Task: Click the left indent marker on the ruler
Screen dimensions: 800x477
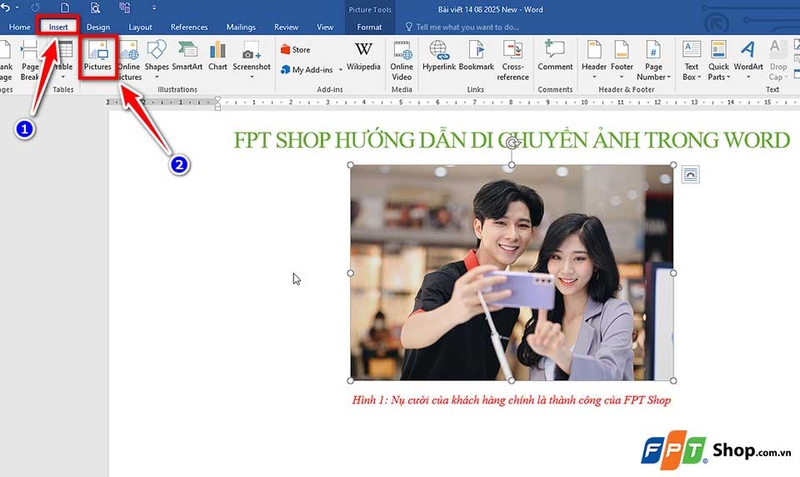Action: (218, 108)
